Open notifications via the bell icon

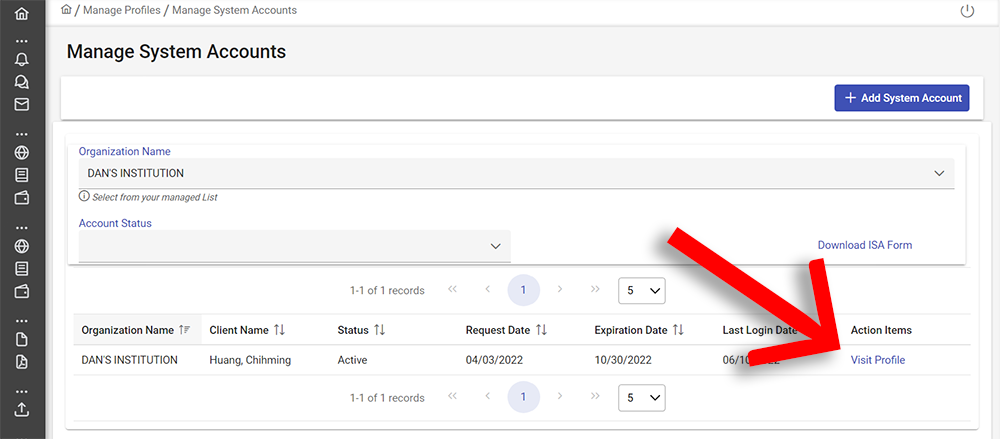coord(22,59)
